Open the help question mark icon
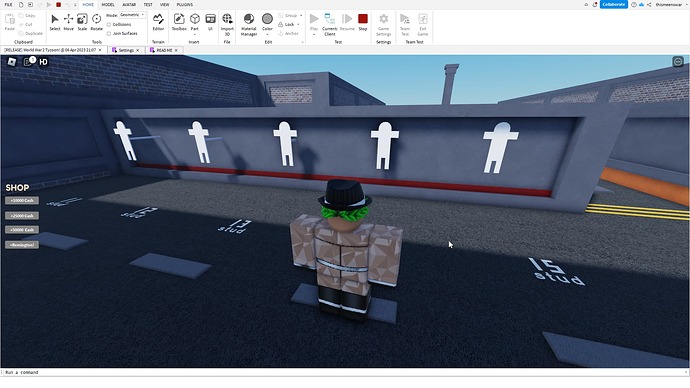This screenshot has height=388, width=690. [x=634, y=4]
